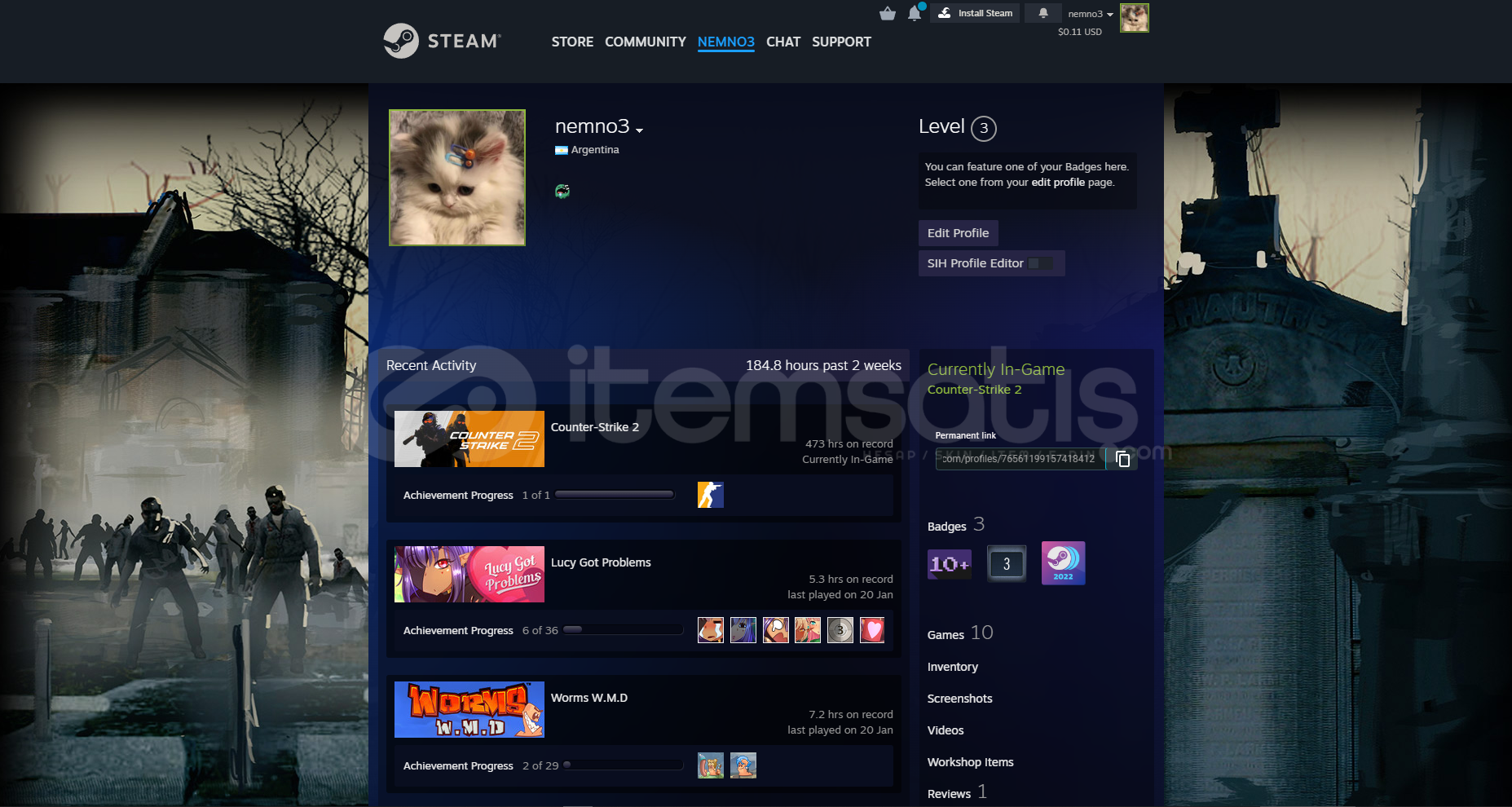
Task: Click first Lucy Got Problems achievement icon
Action: (711, 630)
